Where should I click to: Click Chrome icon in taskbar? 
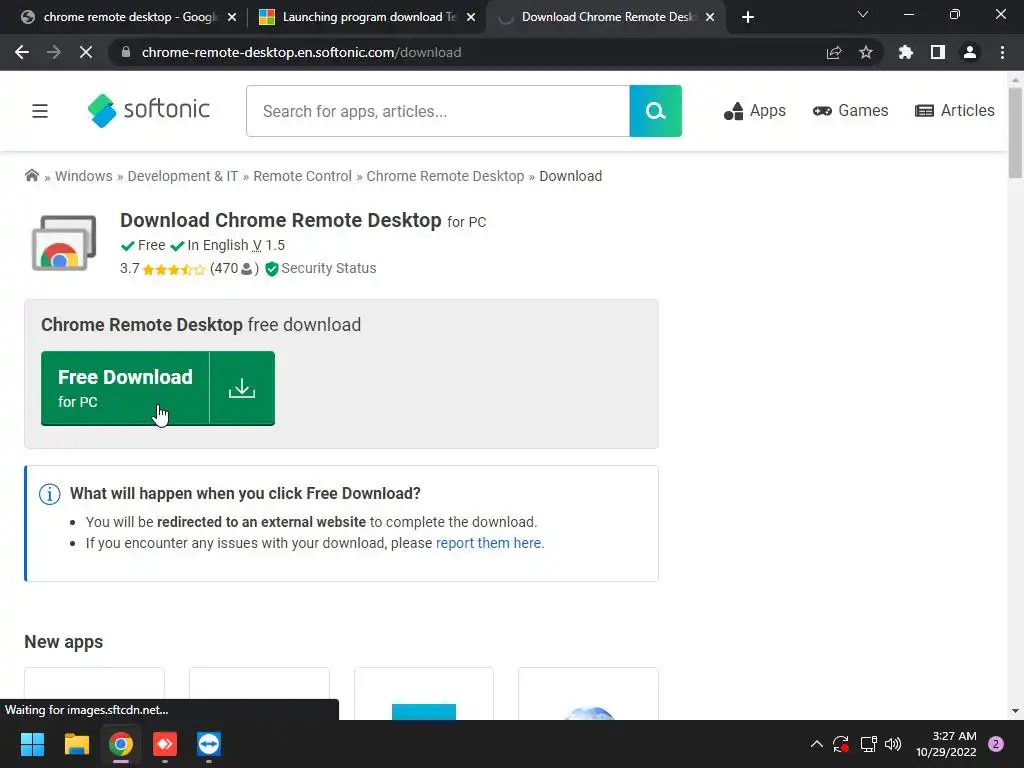pos(121,744)
